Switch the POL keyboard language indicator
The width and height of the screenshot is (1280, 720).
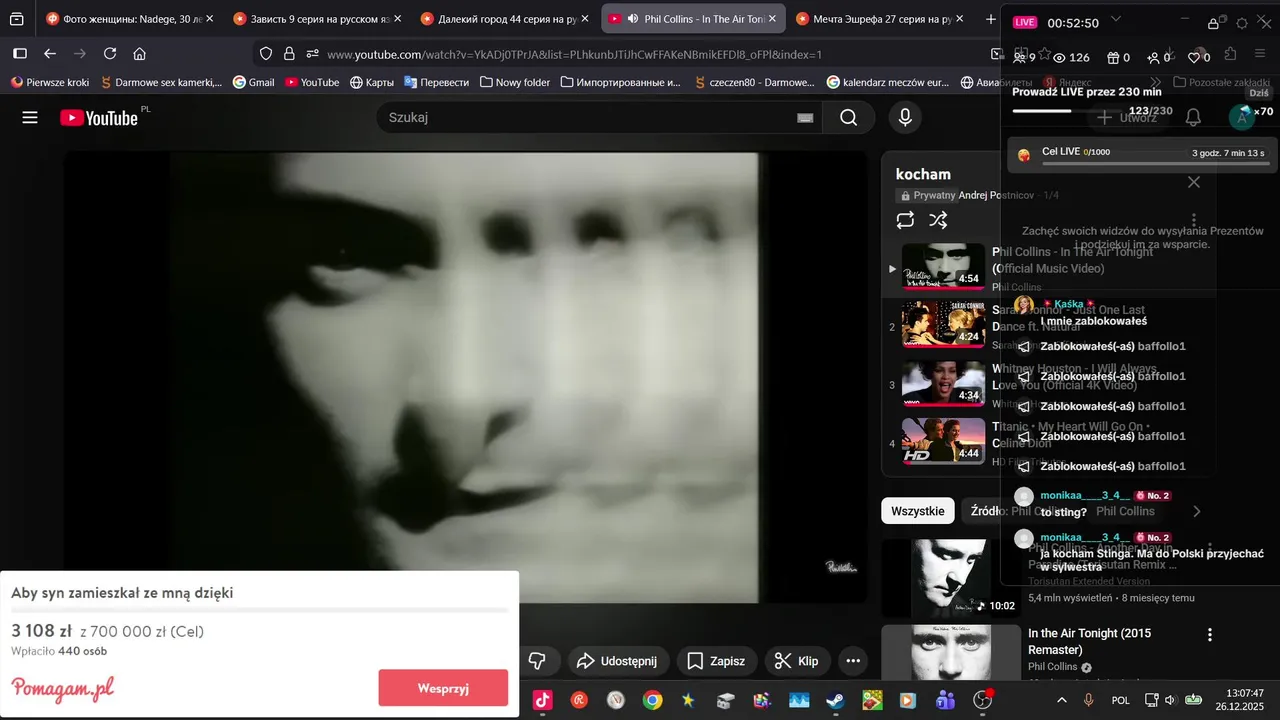(1121, 700)
